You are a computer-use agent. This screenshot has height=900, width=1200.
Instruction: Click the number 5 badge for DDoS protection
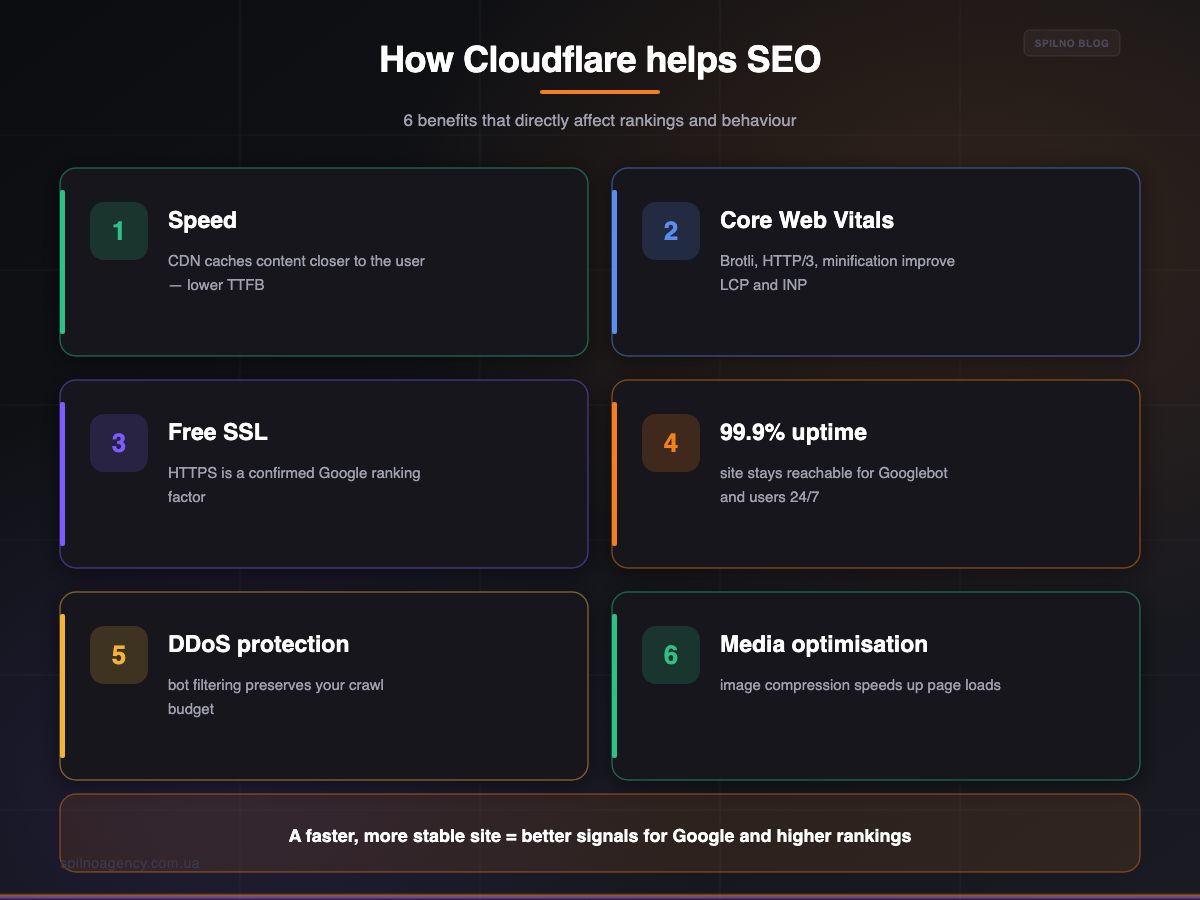pos(119,655)
